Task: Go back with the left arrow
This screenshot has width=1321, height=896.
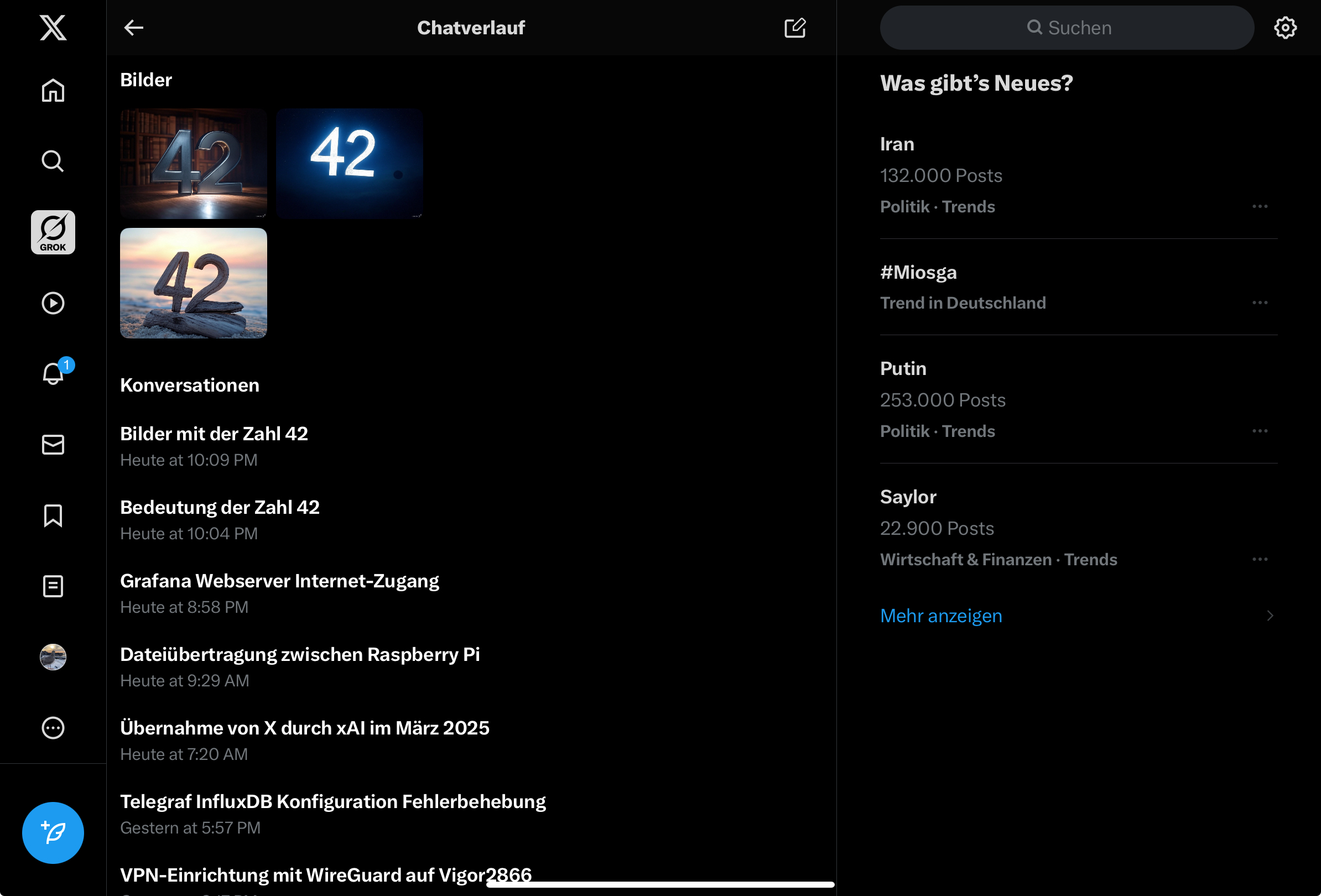Action: click(x=133, y=27)
